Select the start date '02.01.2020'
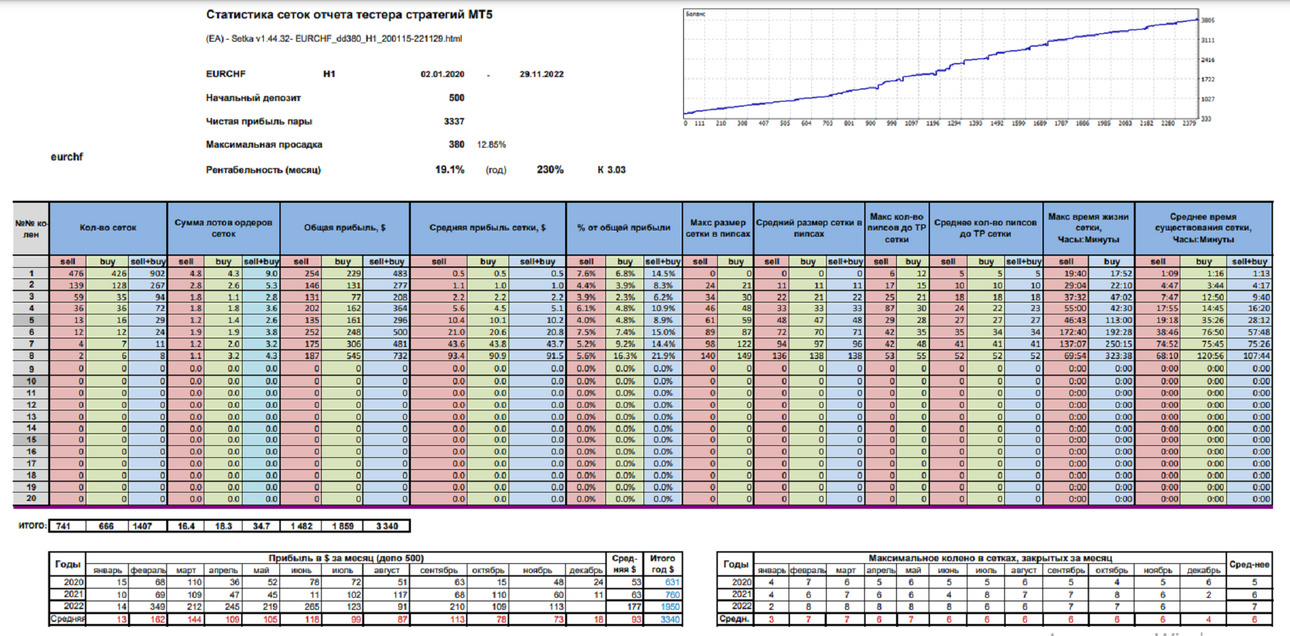 tap(443, 75)
